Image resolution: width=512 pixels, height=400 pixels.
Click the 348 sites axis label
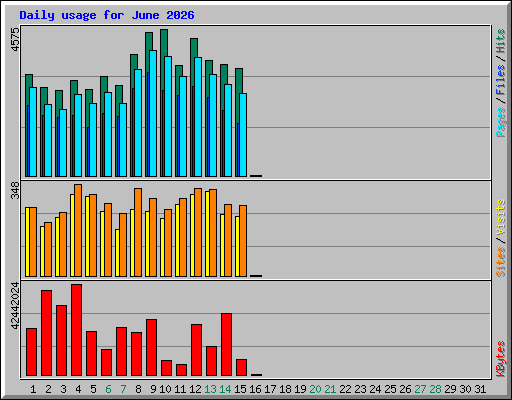point(15,190)
